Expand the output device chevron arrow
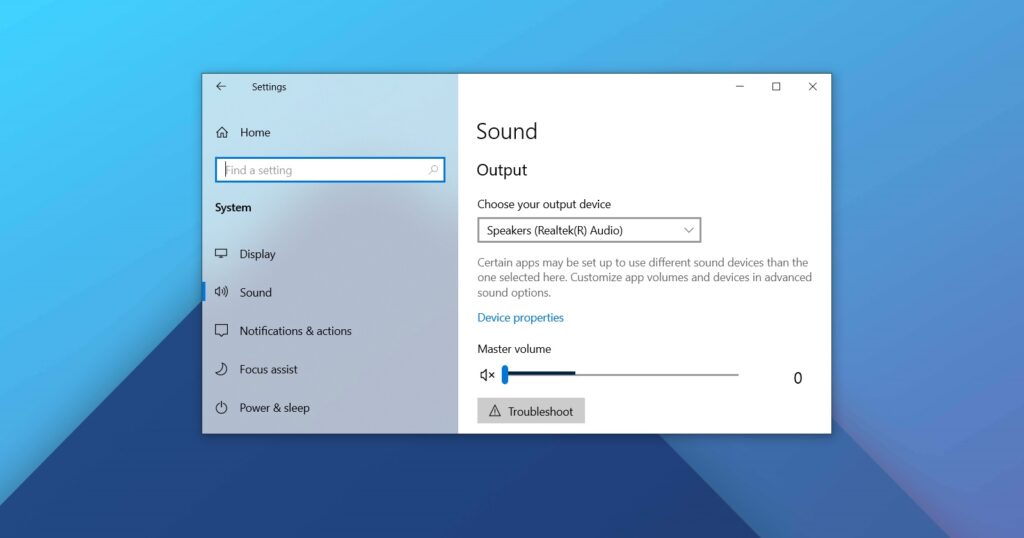Image resolution: width=1024 pixels, height=538 pixels. [x=688, y=230]
